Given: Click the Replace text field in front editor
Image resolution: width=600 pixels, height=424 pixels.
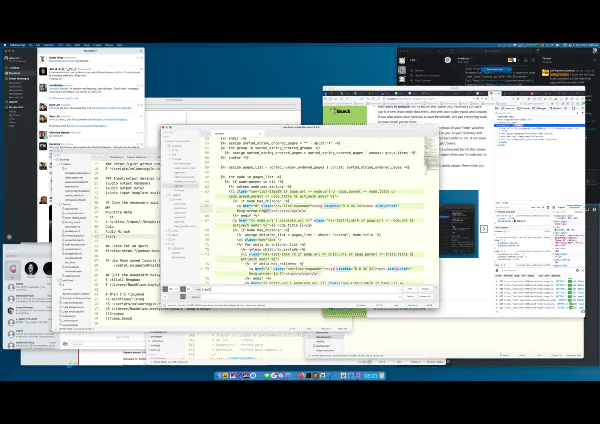Looking at the screenshot, I should click(302, 297).
